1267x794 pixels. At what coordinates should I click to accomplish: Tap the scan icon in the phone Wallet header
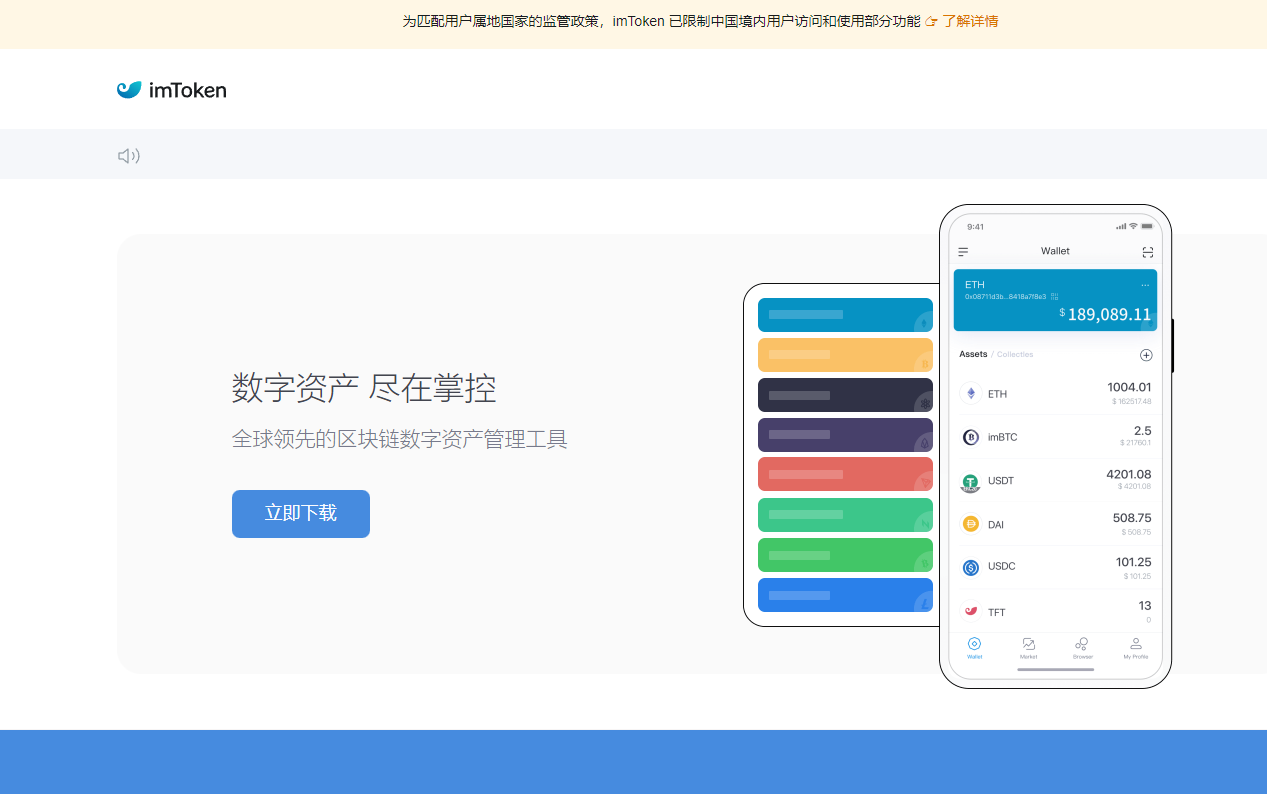click(1148, 252)
